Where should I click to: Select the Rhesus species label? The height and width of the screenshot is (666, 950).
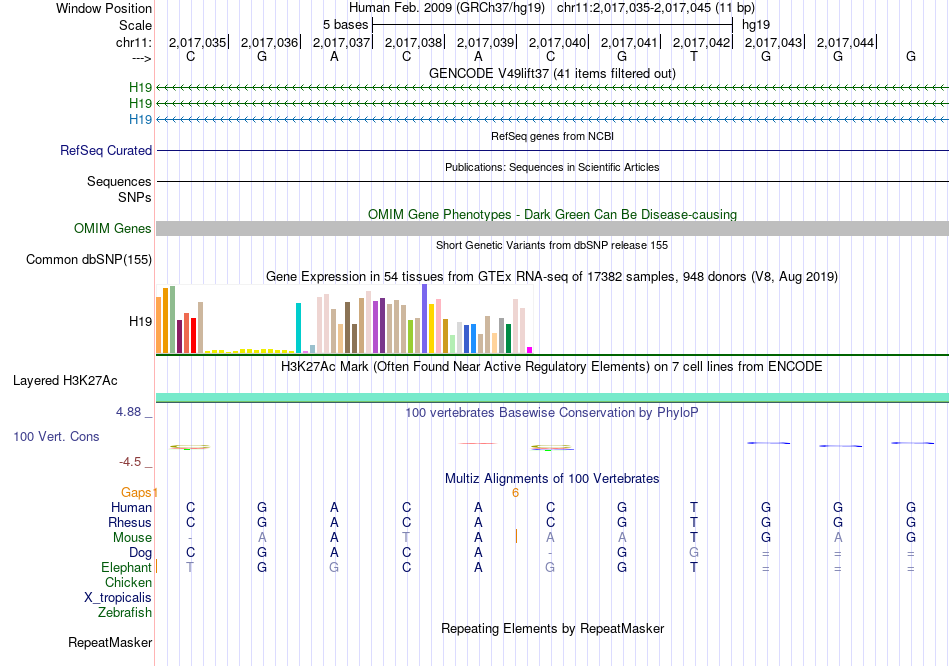(130, 522)
